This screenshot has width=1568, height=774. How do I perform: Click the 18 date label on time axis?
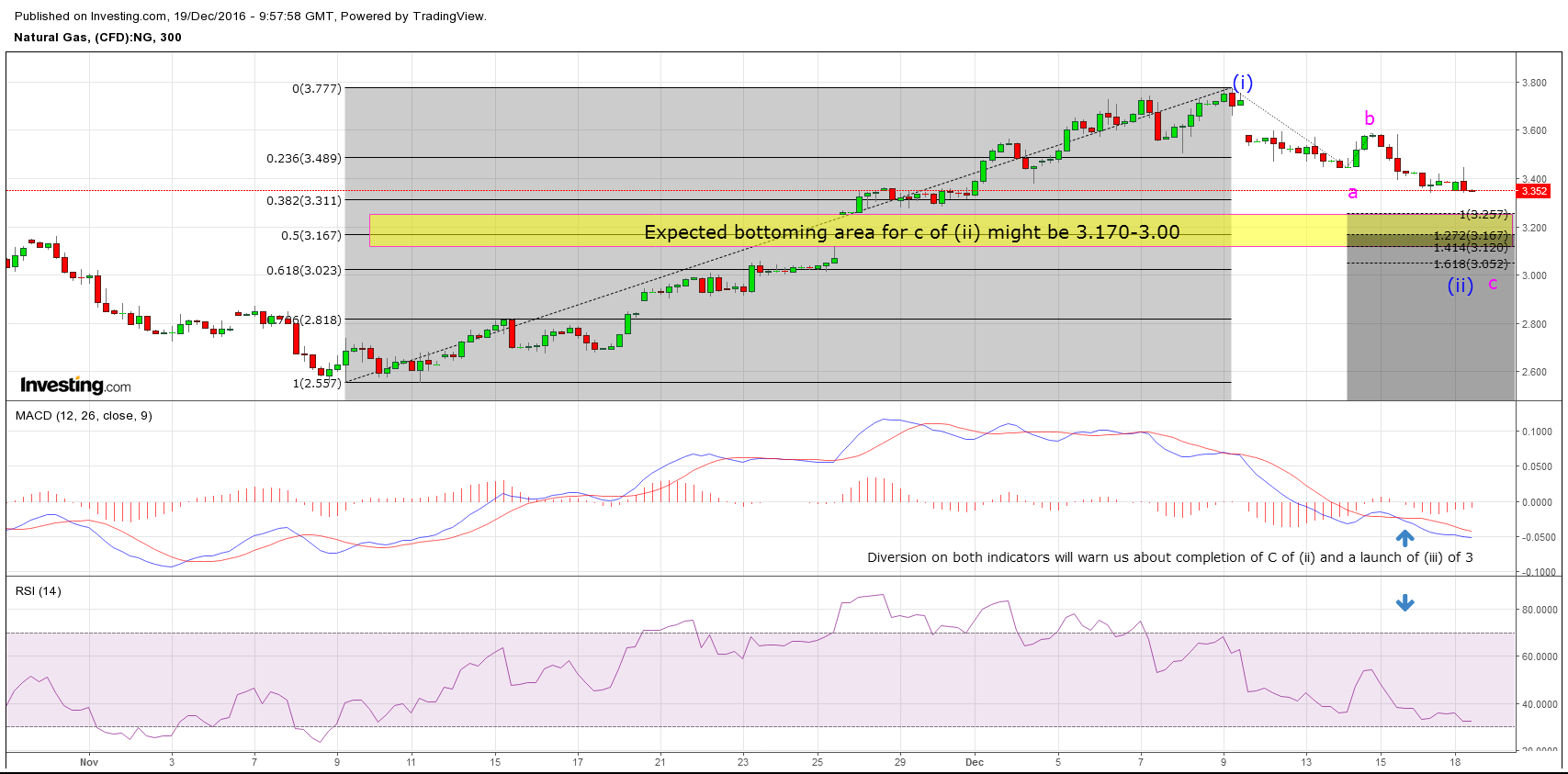(1455, 762)
